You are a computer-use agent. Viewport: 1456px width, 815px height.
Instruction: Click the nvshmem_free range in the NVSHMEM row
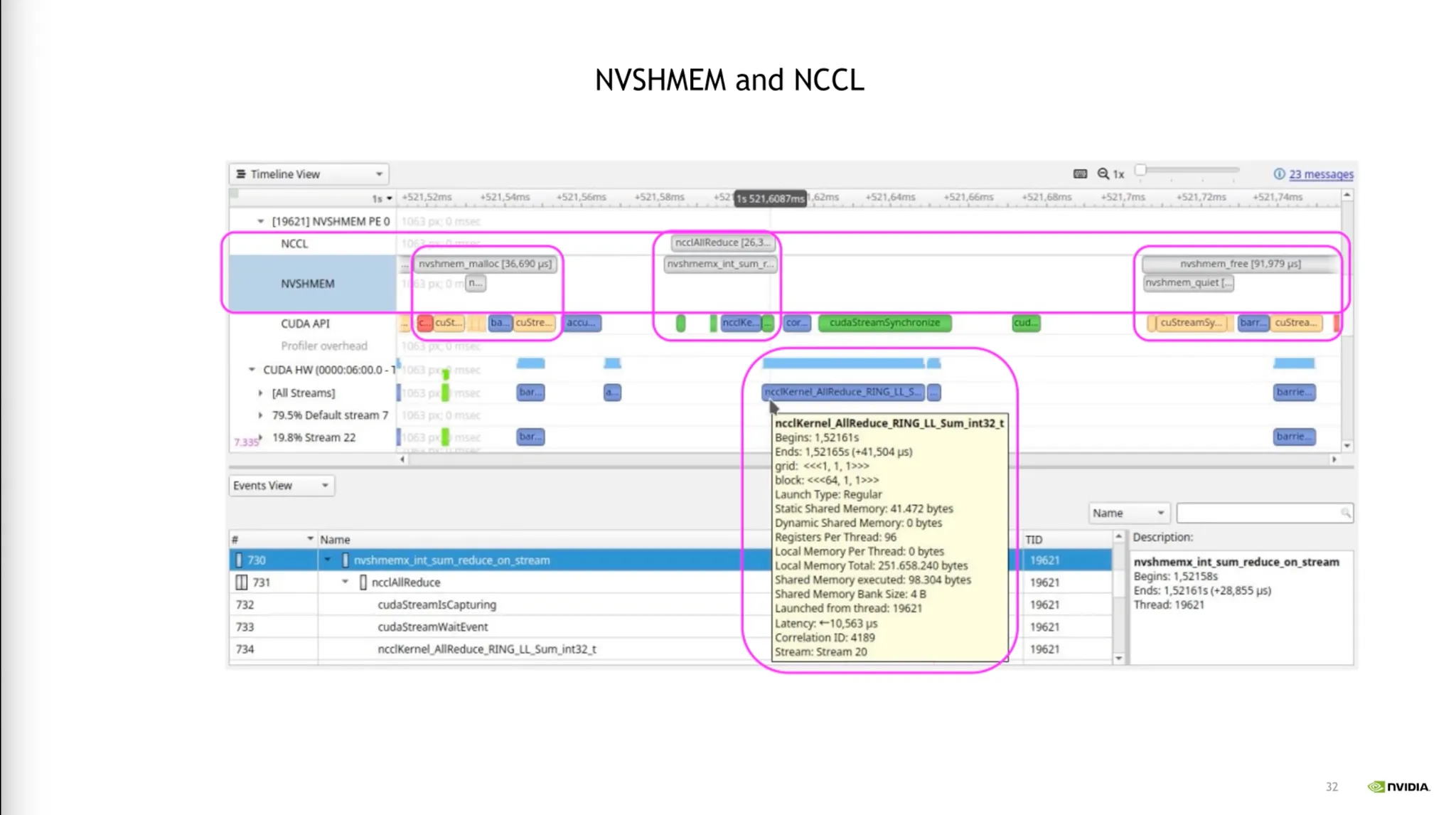coord(1240,264)
